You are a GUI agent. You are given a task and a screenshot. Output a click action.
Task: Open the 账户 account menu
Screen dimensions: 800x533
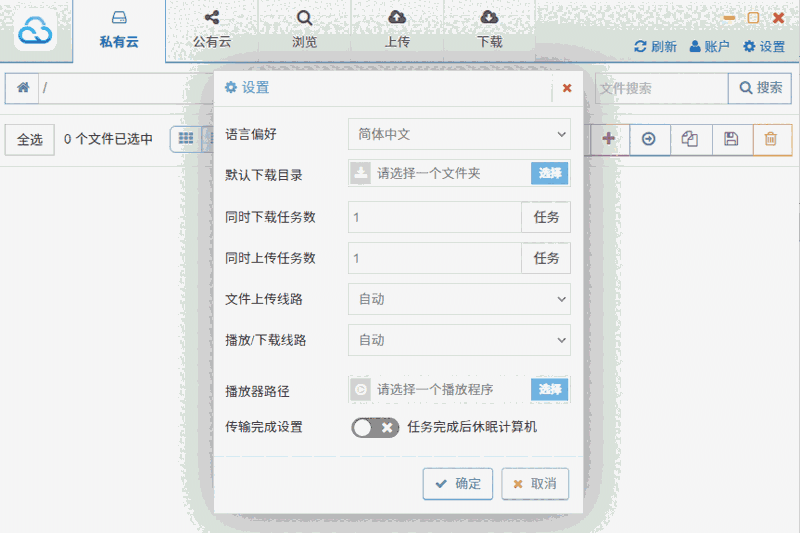(709, 46)
